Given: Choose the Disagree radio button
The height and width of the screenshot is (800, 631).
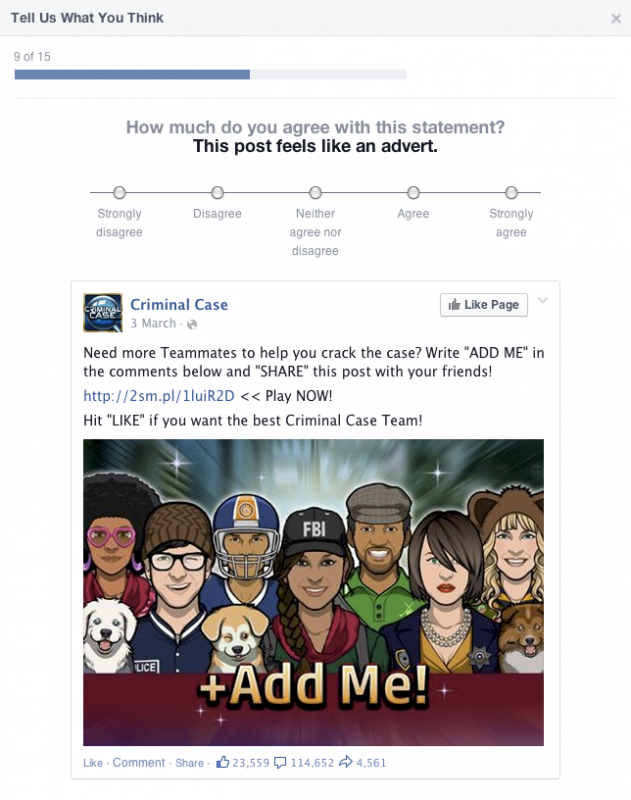Looking at the screenshot, I should [x=217, y=192].
